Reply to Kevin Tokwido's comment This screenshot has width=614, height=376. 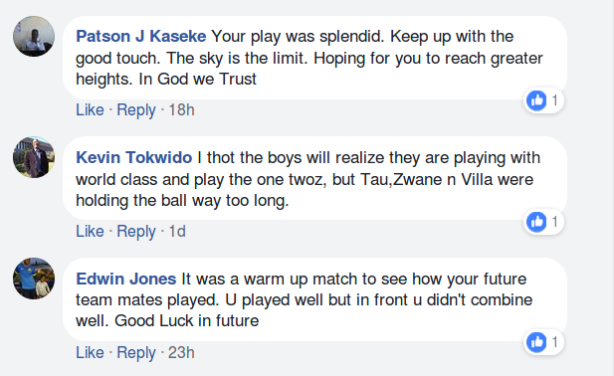(x=136, y=232)
